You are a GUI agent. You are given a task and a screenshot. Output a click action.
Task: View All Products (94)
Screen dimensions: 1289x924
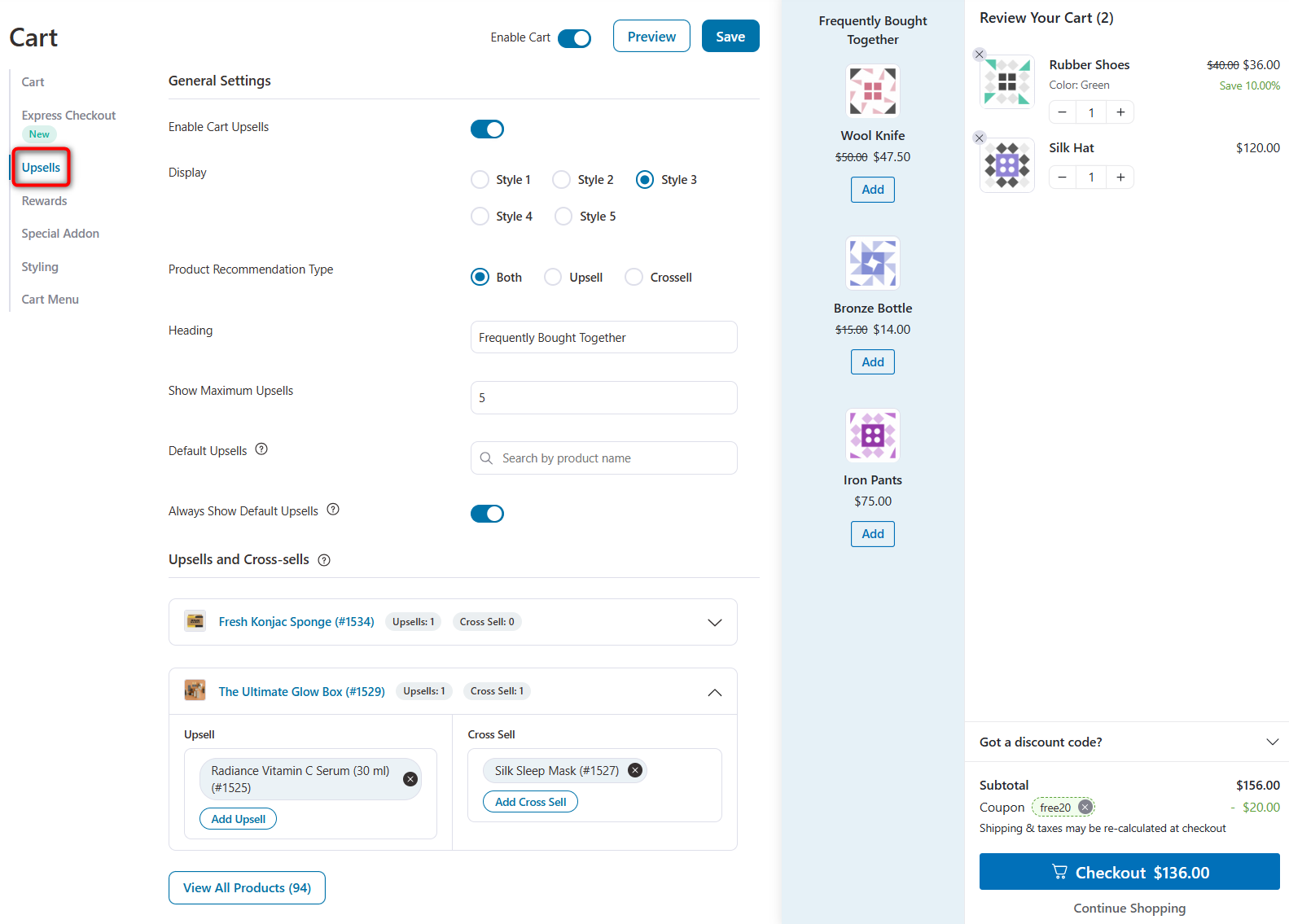247,887
